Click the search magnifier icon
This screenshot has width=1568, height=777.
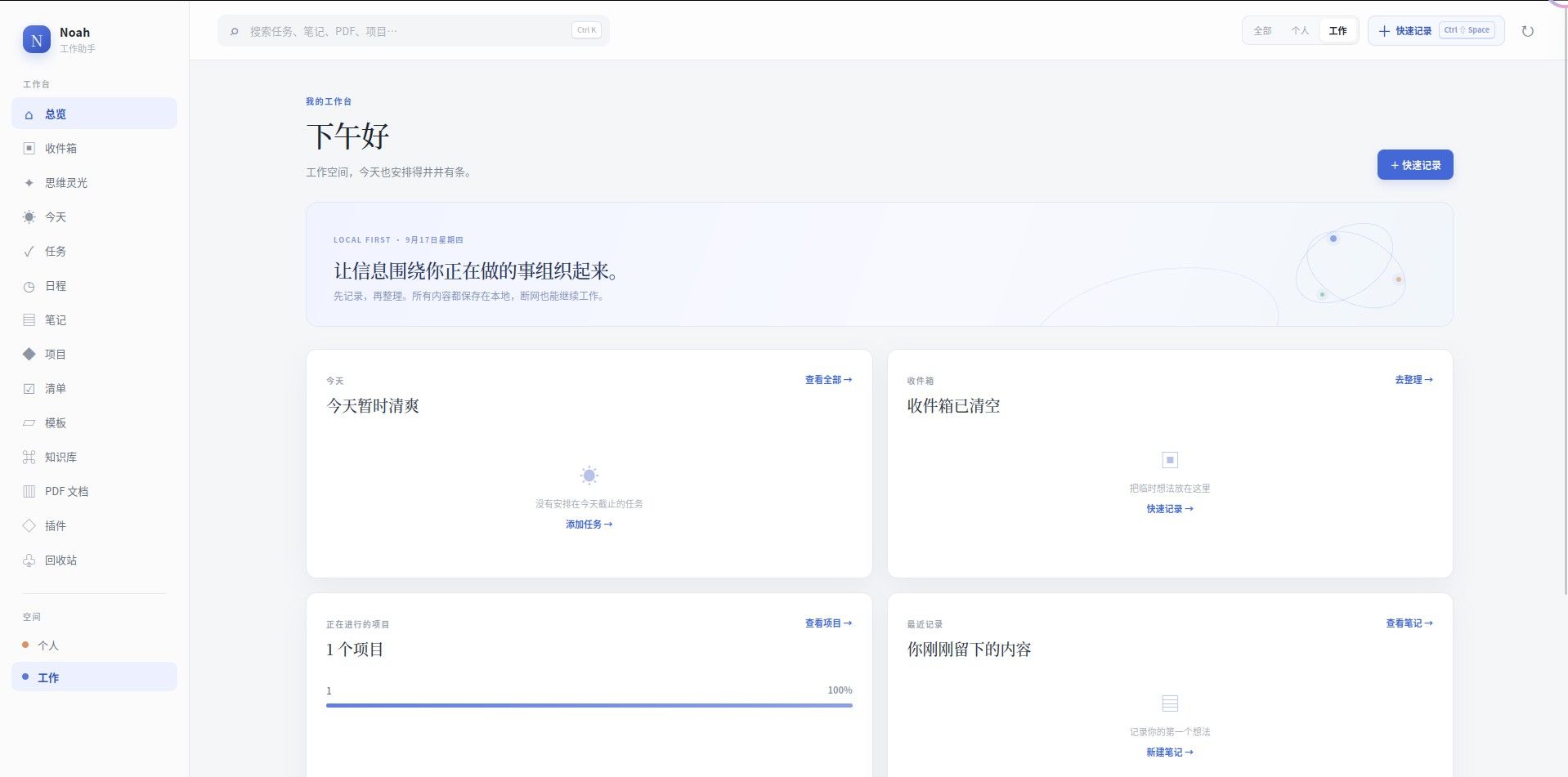[x=235, y=32]
